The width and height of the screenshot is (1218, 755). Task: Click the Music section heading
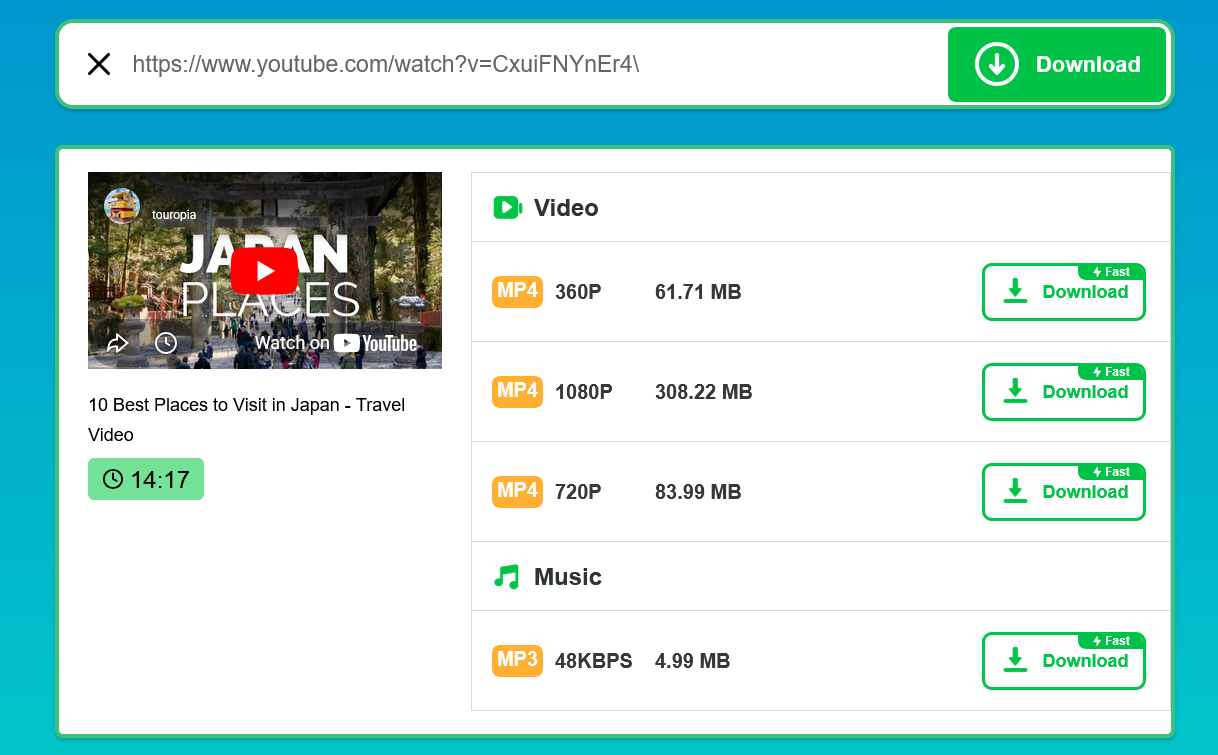pos(568,577)
